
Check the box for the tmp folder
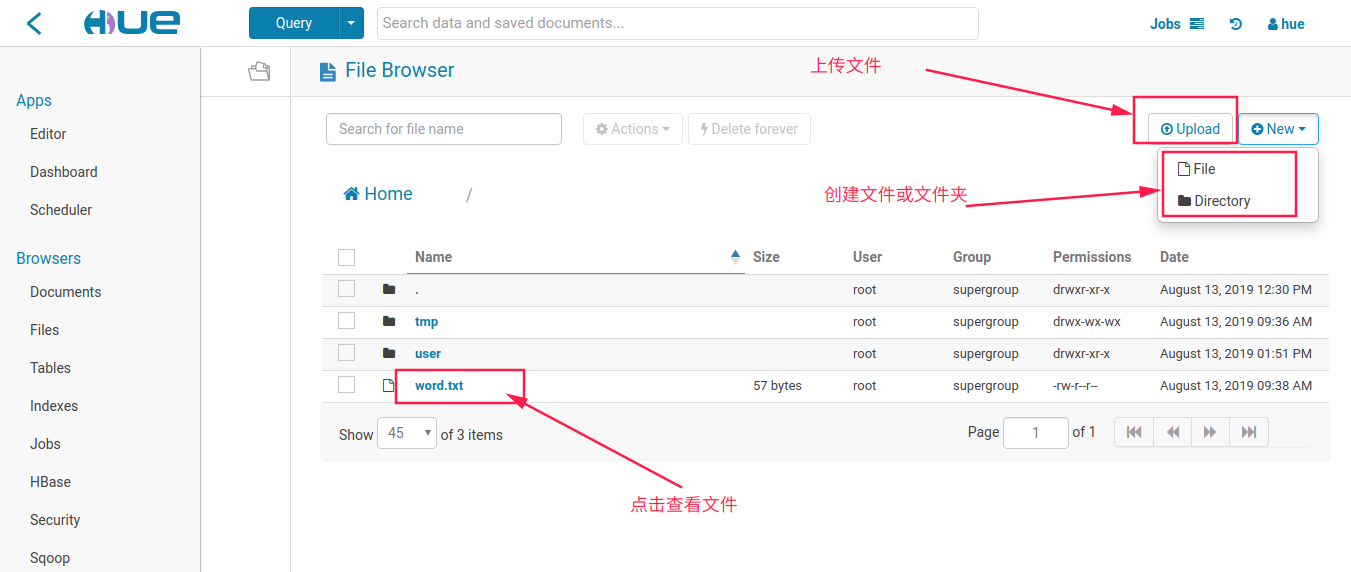click(x=347, y=321)
